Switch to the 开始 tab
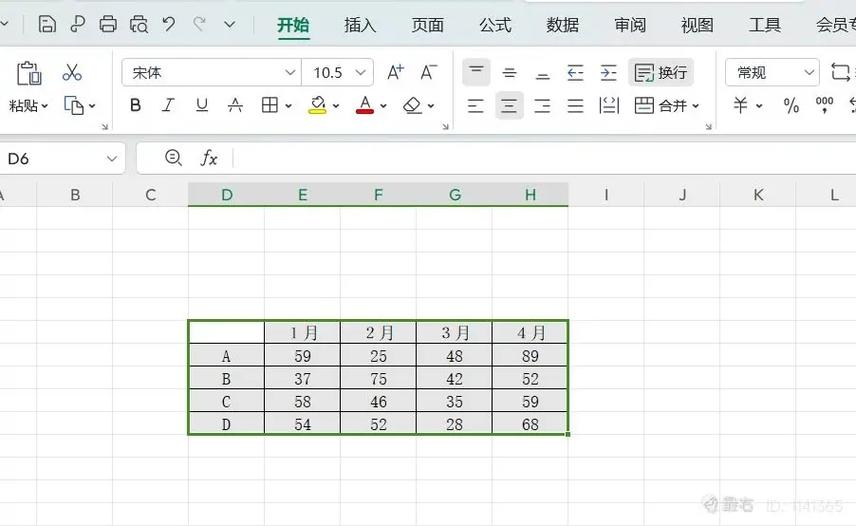This screenshot has height=526, width=856. [293, 25]
